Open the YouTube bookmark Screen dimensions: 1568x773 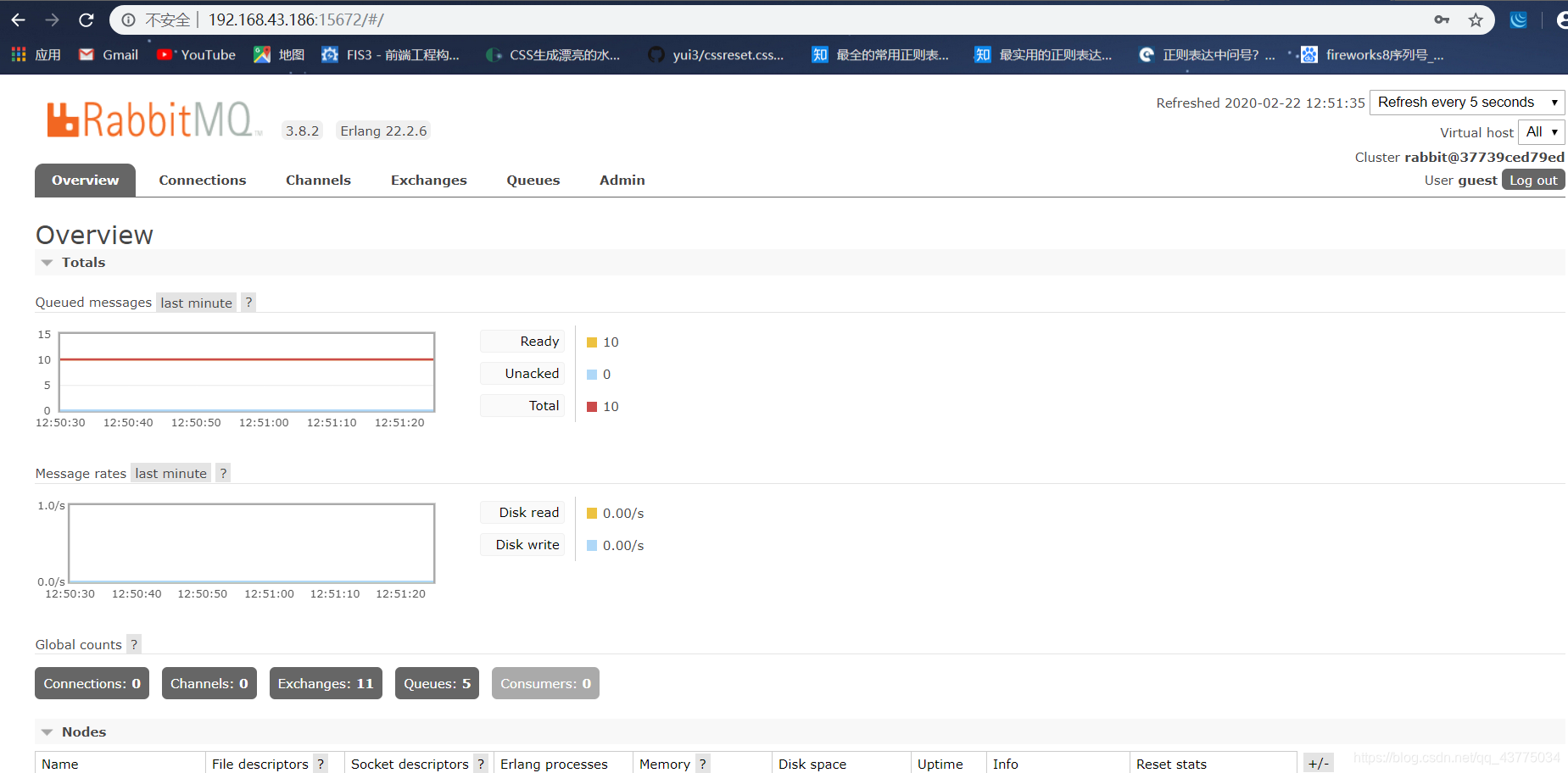[x=196, y=54]
